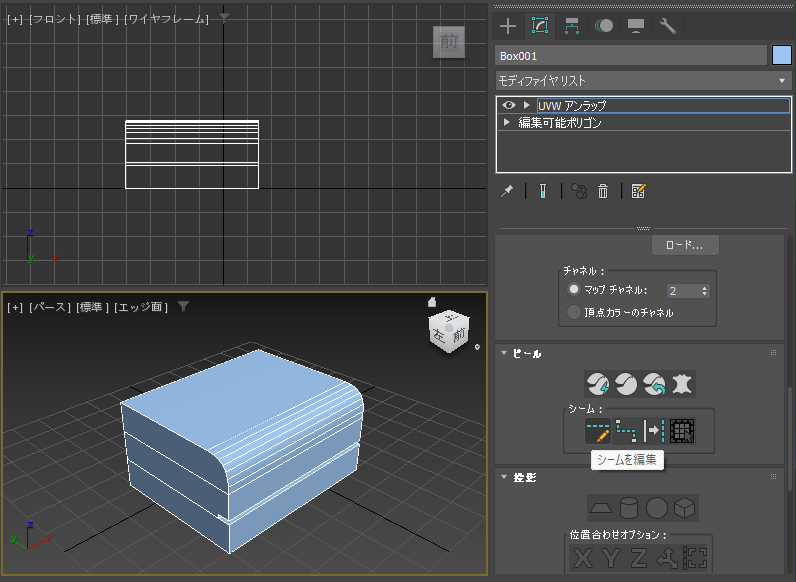This screenshot has height=582, width=796.
Task: Open the [パース] viewport view menu
Action: click(x=50, y=307)
